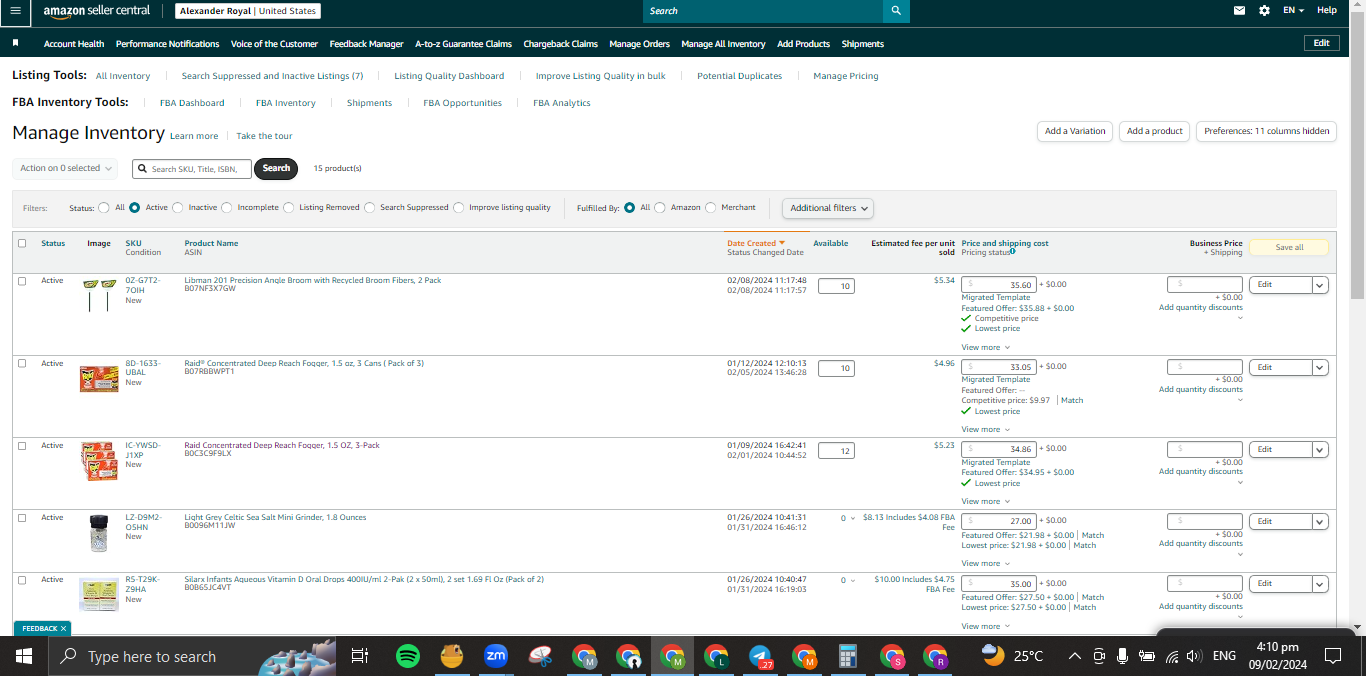Open Performance Notifications in the top menu
Screen dimensions: 1366x676
[x=167, y=44]
